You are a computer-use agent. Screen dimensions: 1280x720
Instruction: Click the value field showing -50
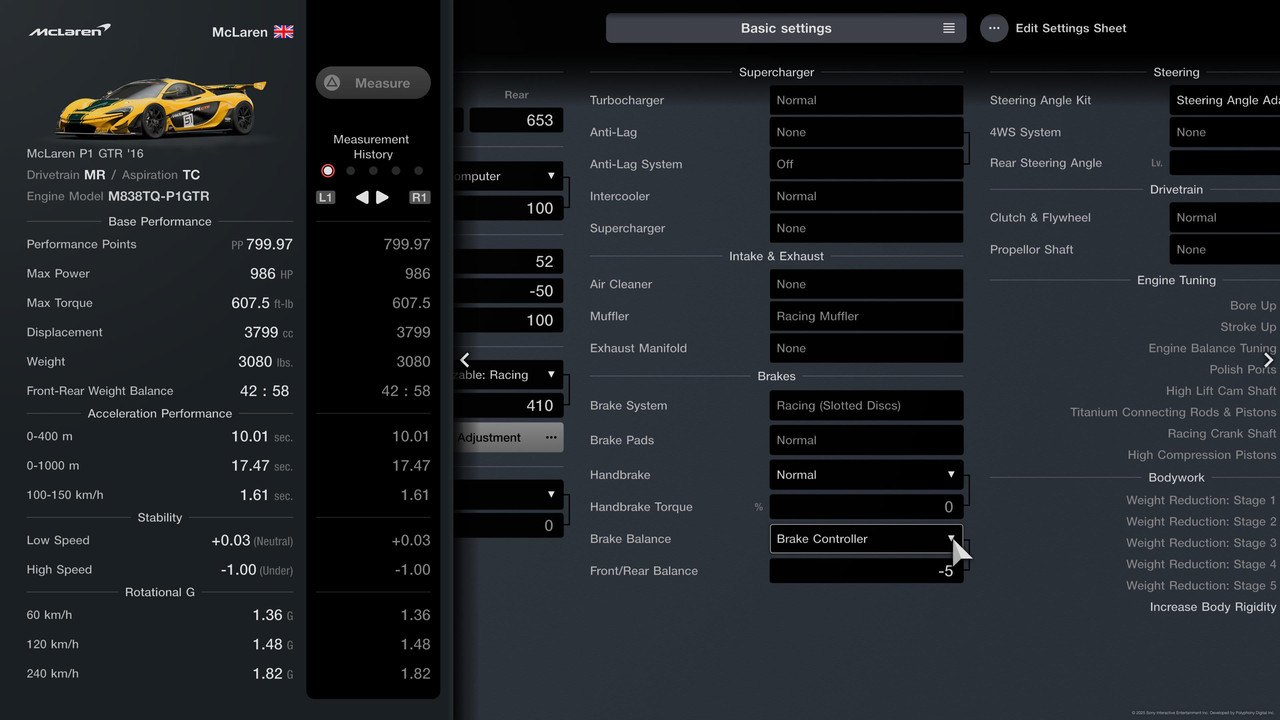(508, 290)
